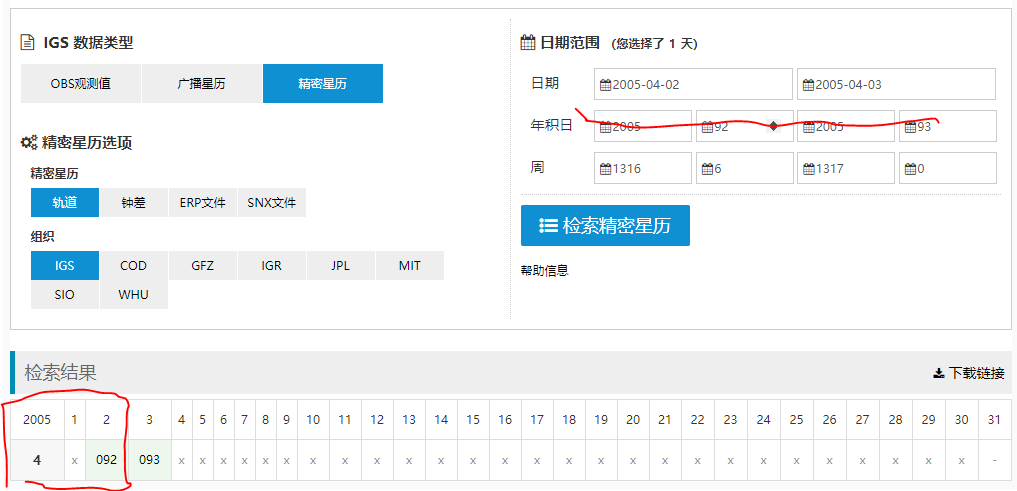
Task: Click the 检索结果 section heading
Action: point(60,372)
